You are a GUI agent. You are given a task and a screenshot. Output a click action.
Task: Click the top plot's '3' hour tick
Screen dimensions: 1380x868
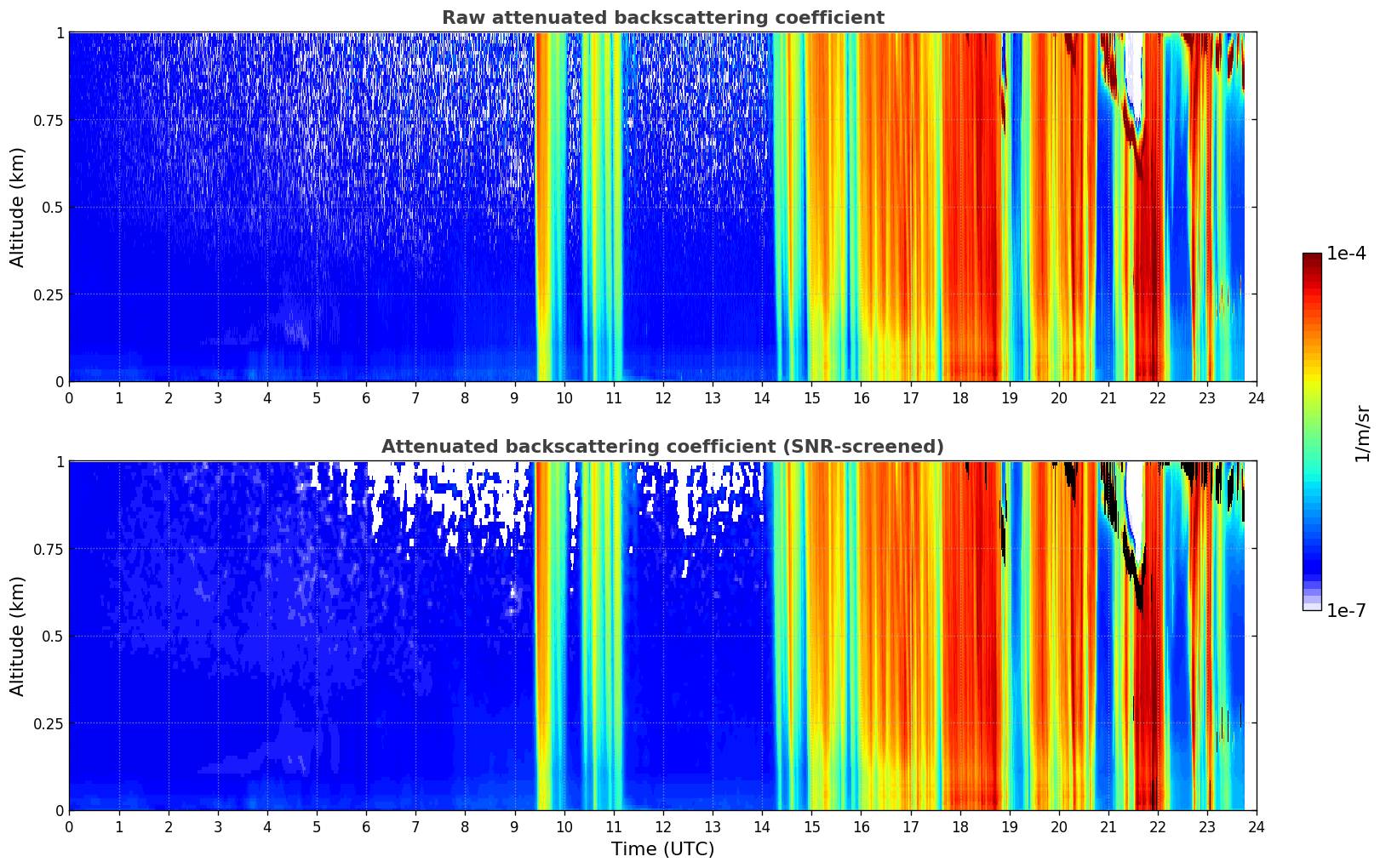pyautogui.click(x=218, y=397)
